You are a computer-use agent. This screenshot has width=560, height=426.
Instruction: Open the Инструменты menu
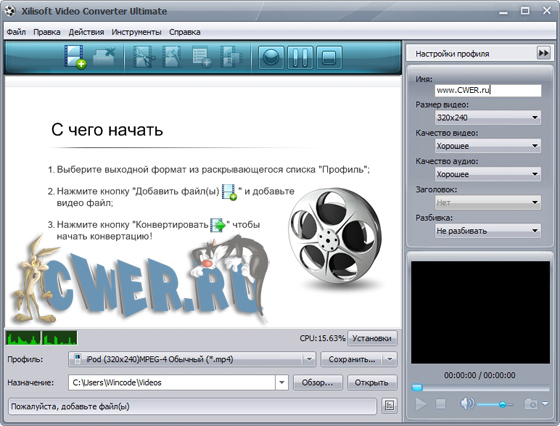[x=136, y=32]
